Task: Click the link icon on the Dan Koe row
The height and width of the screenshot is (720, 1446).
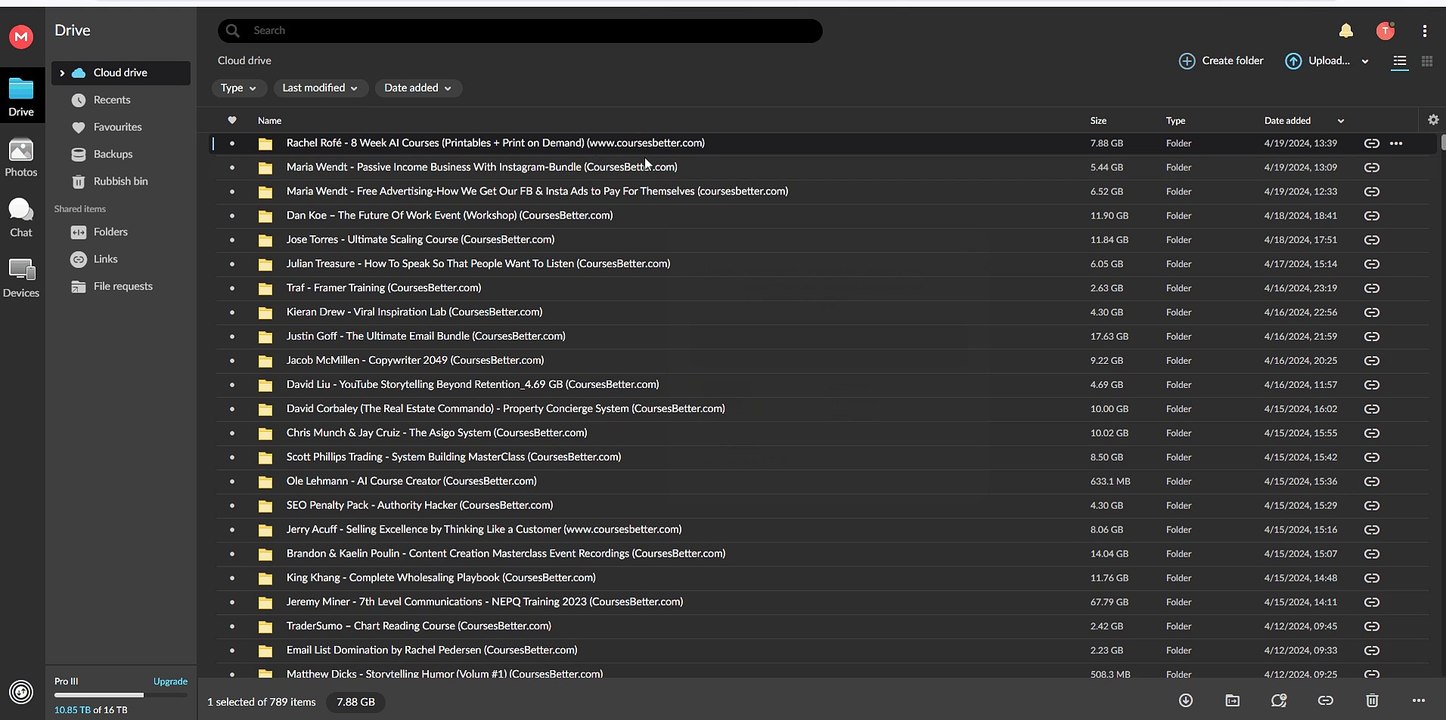Action: [x=1372, y=215]
